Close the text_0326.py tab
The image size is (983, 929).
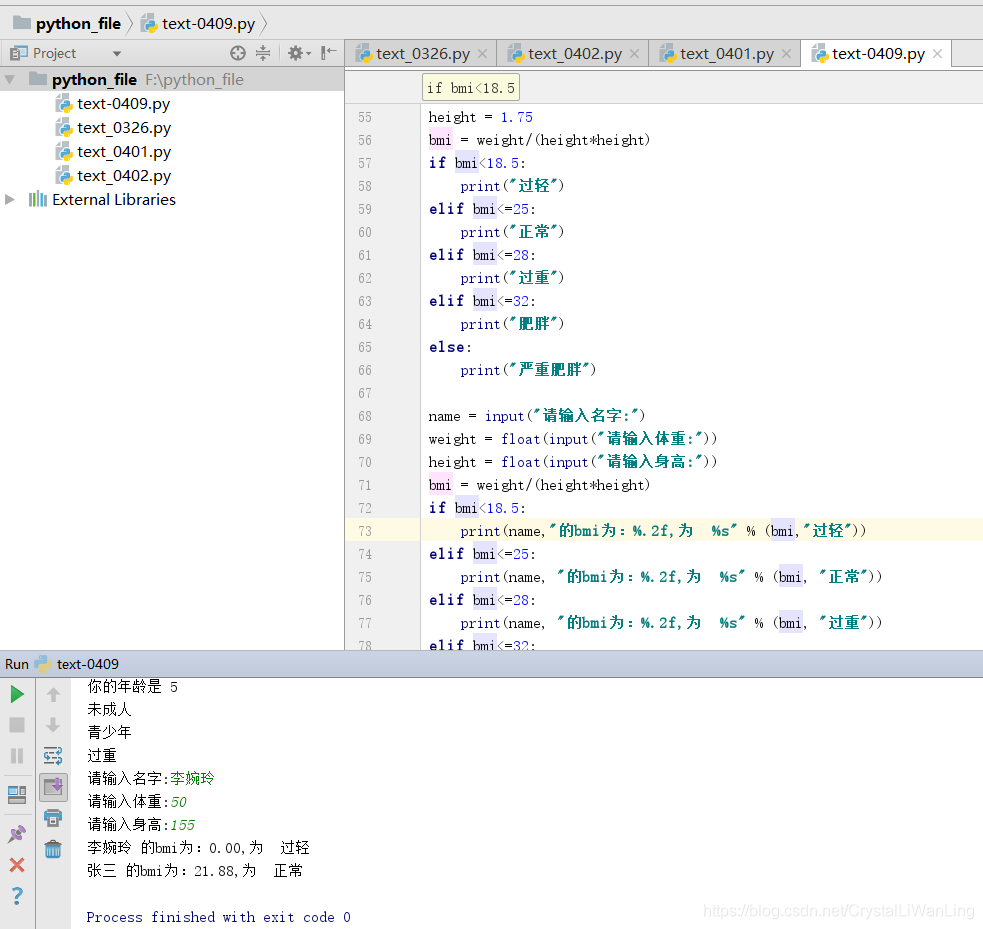pos(483,54)
